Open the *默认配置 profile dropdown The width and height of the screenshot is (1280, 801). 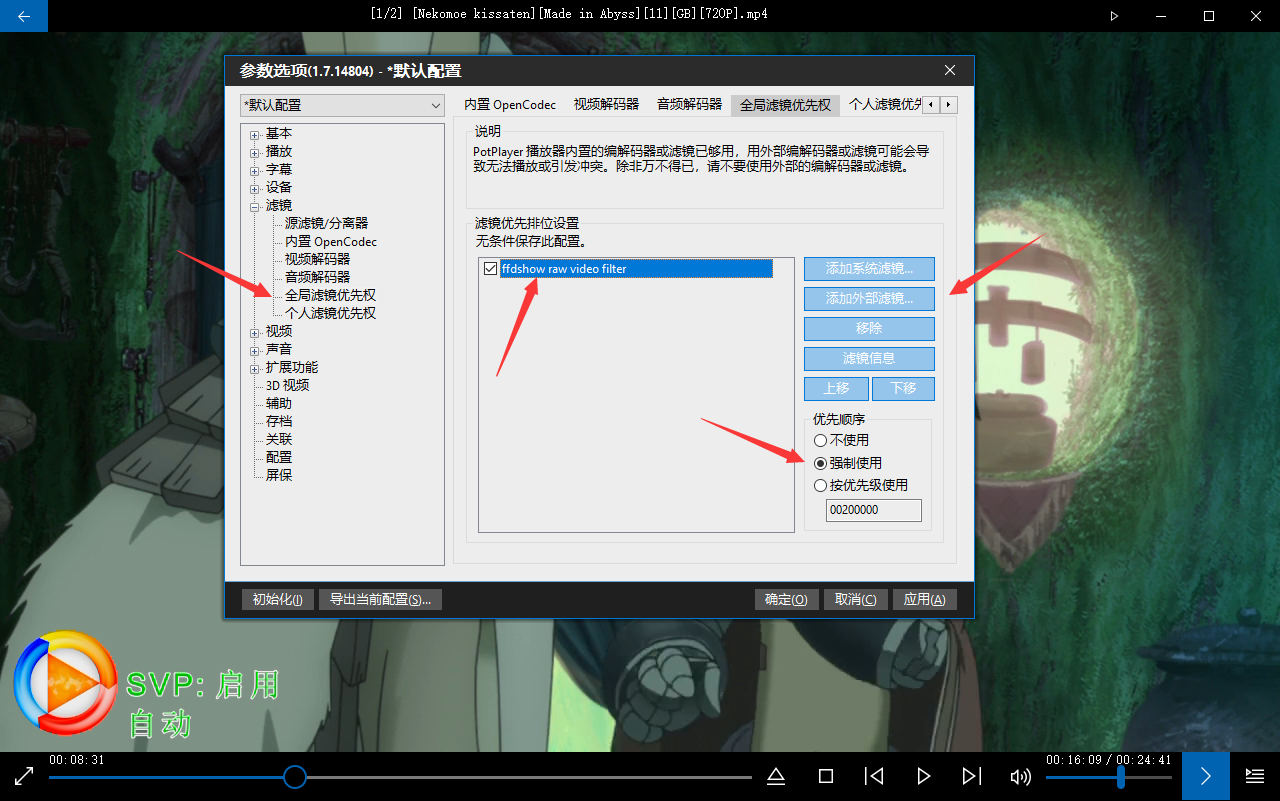pyautogui.click(x=342, y=105)
